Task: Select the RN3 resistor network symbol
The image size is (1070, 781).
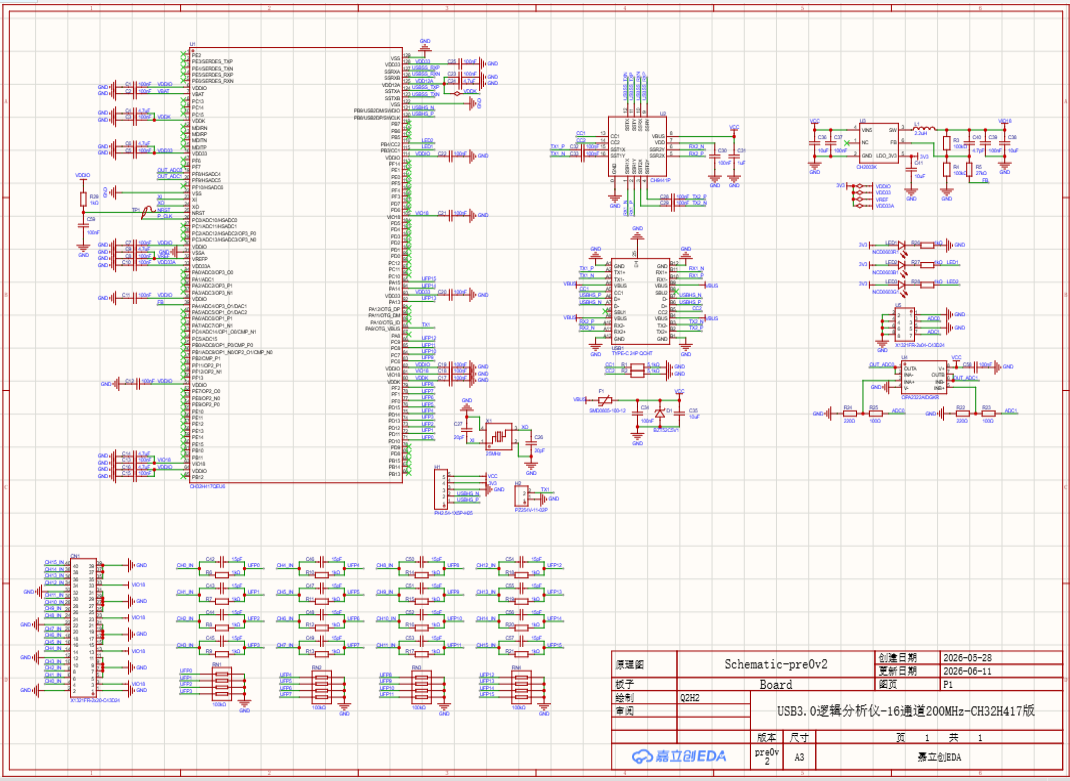Action: (422, 686)
